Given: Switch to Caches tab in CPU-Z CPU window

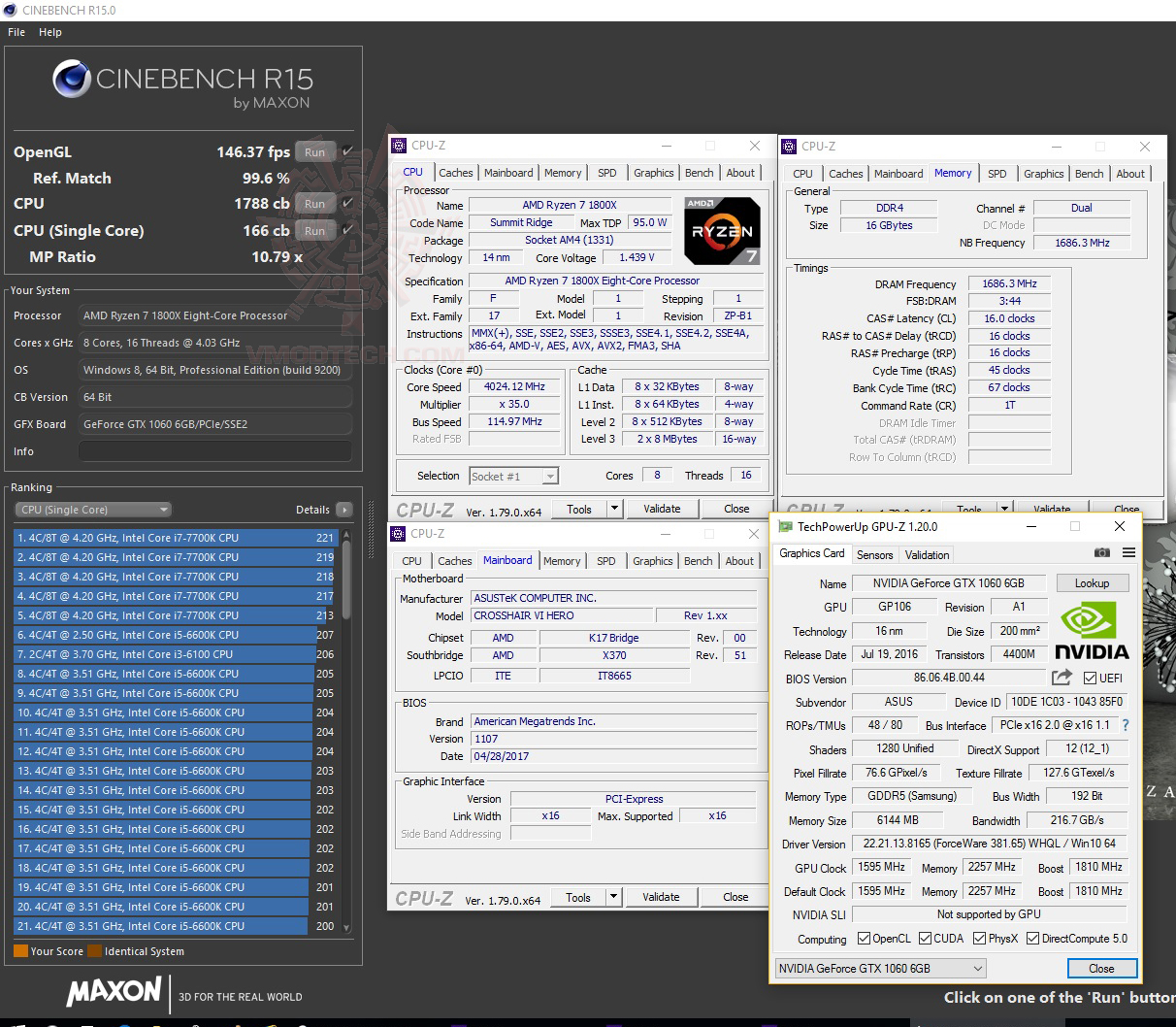Looking at the screenshot, I should [456, 173].
